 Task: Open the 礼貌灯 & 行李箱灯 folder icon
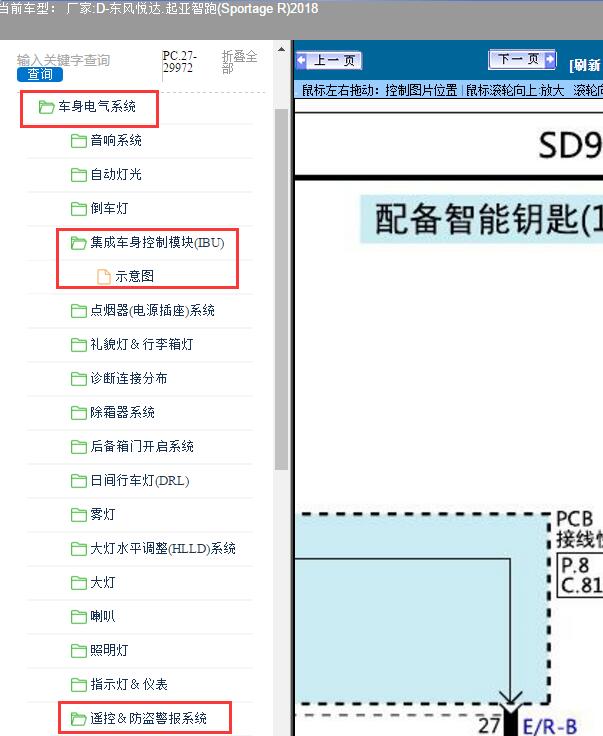[78, 345]
